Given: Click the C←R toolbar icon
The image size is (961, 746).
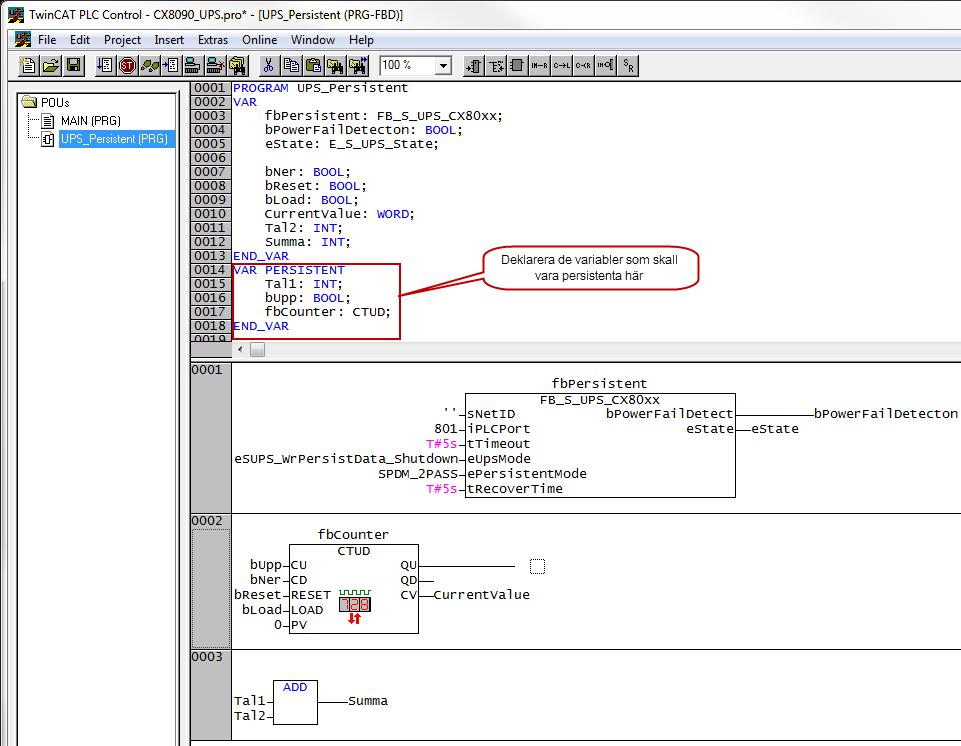Looking at the screenshot, I should point(583,65).
